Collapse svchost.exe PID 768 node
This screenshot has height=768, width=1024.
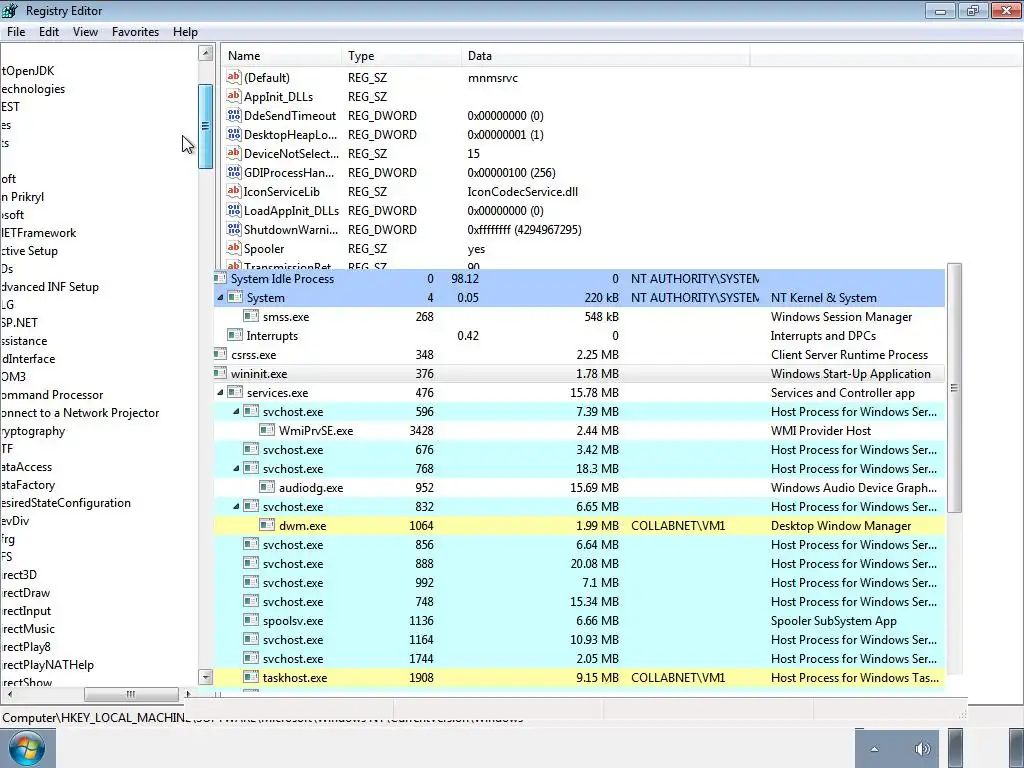(x=236, y=468)
